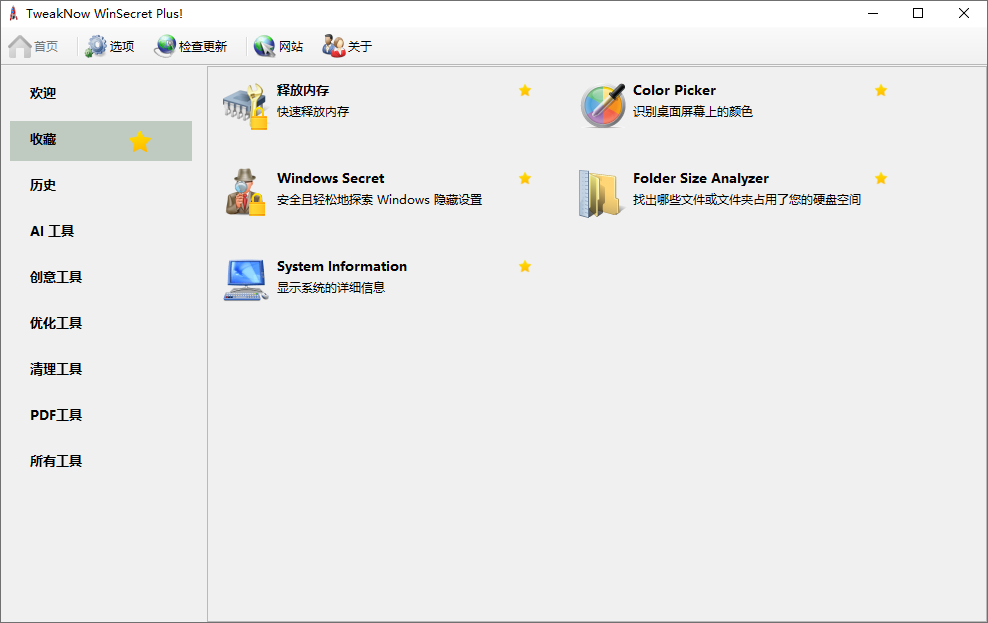Screen dimensions: 988x623
Task: Select the 欢迎 sidebar tab
Action: pyautogui.click(x=101, y=93)
